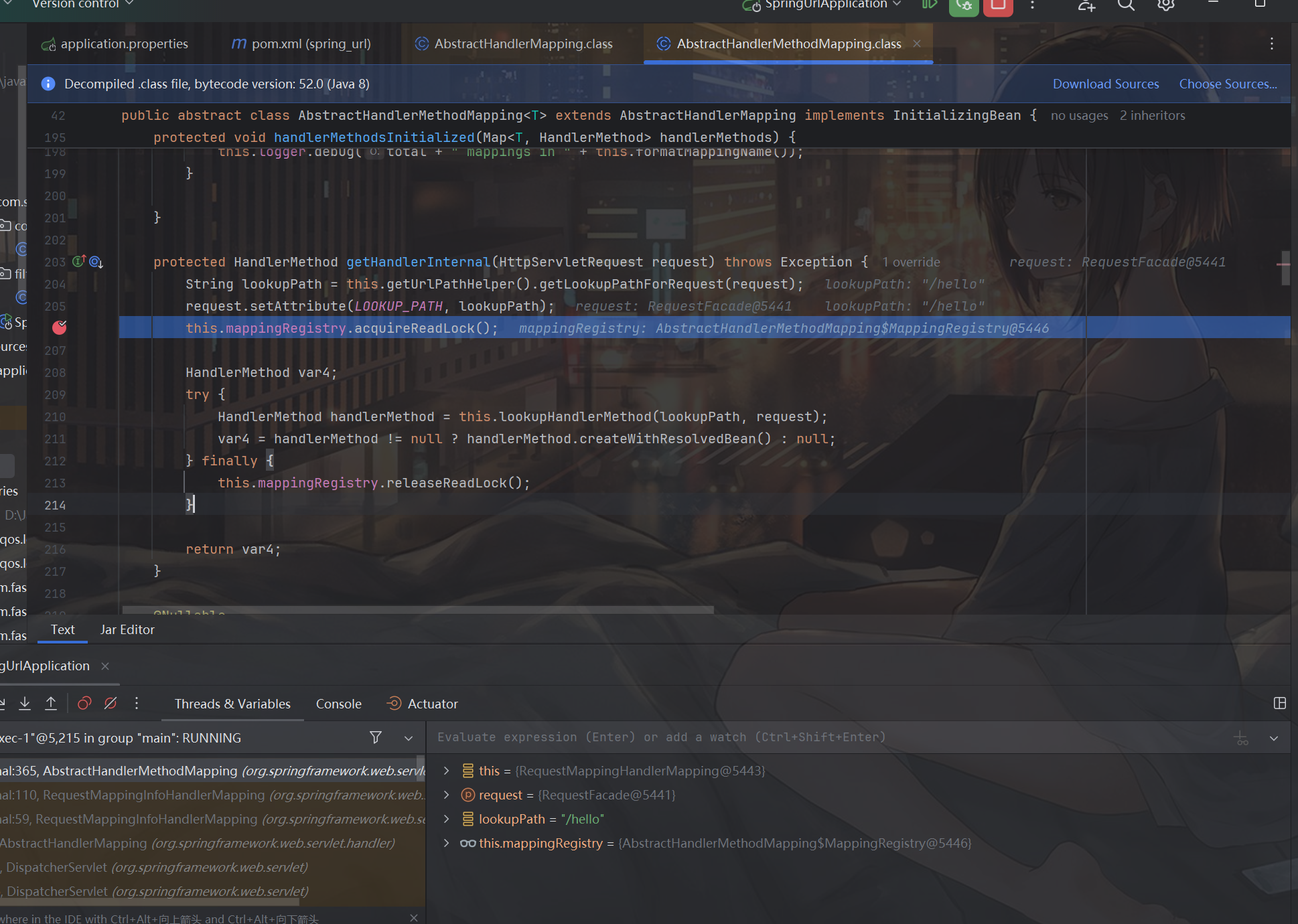Click the Step Out arrow icon
The height and width of the screenshot is (924, 1298).
(x=51, y=703)
